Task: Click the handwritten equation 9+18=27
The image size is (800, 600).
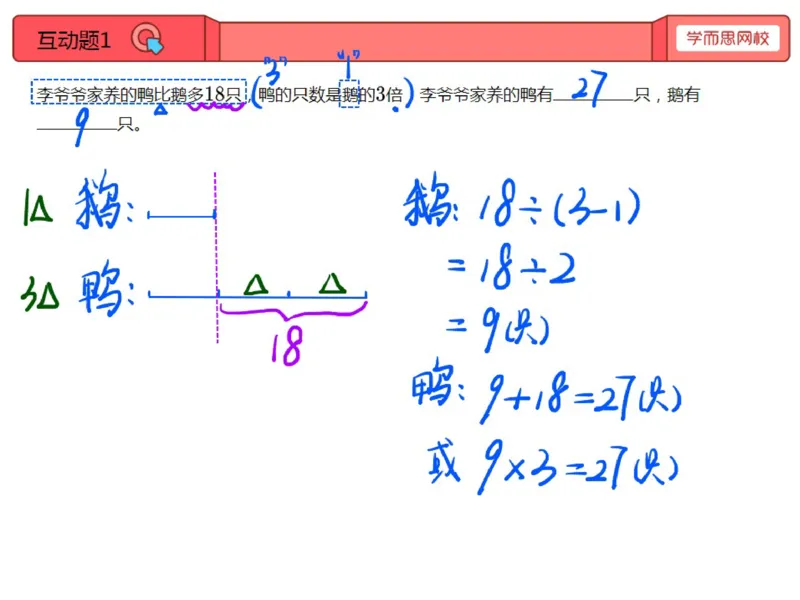Action: (x=557, y=397)
